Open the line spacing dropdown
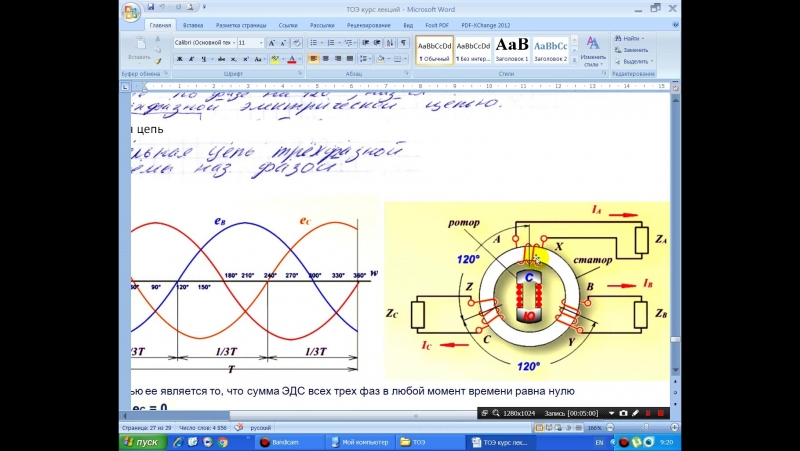This screenshot has width=800, height=451. pyautogui.click(x=365, y=59)
